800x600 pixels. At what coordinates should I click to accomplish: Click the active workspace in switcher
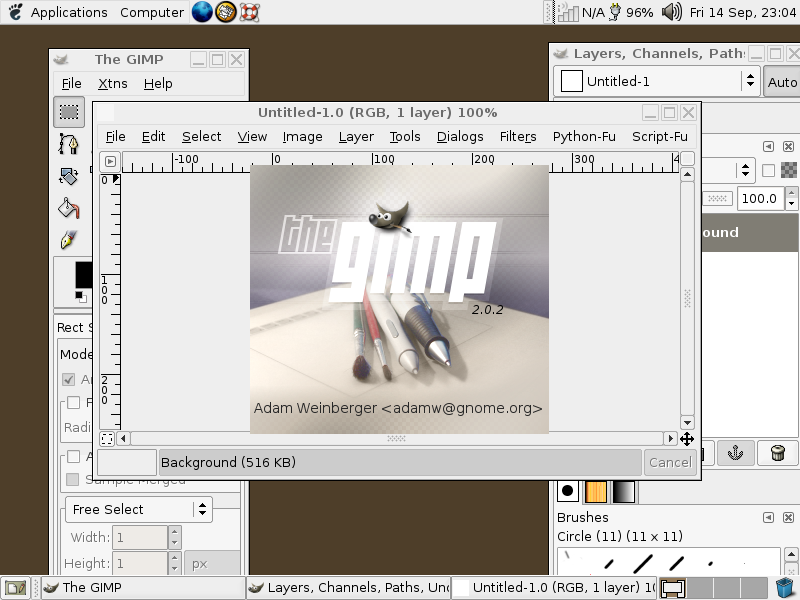[673, 588]
